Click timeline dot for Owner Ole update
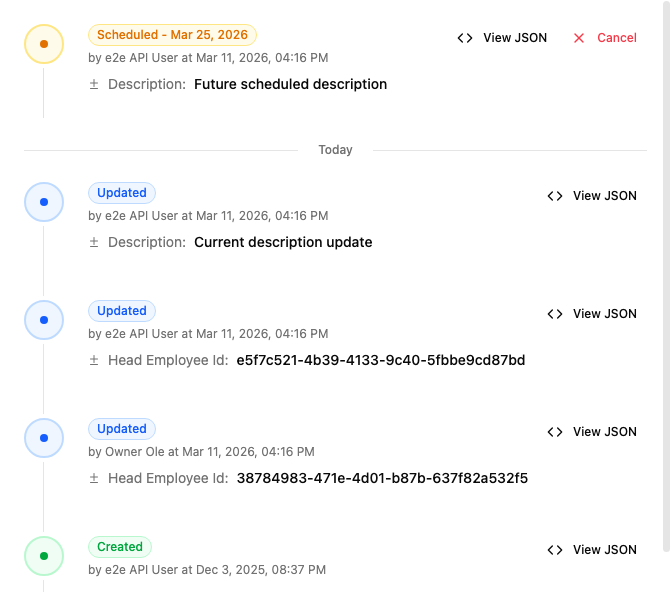Image resolution: width=671 pixels, height=592 pixels. 44,438
